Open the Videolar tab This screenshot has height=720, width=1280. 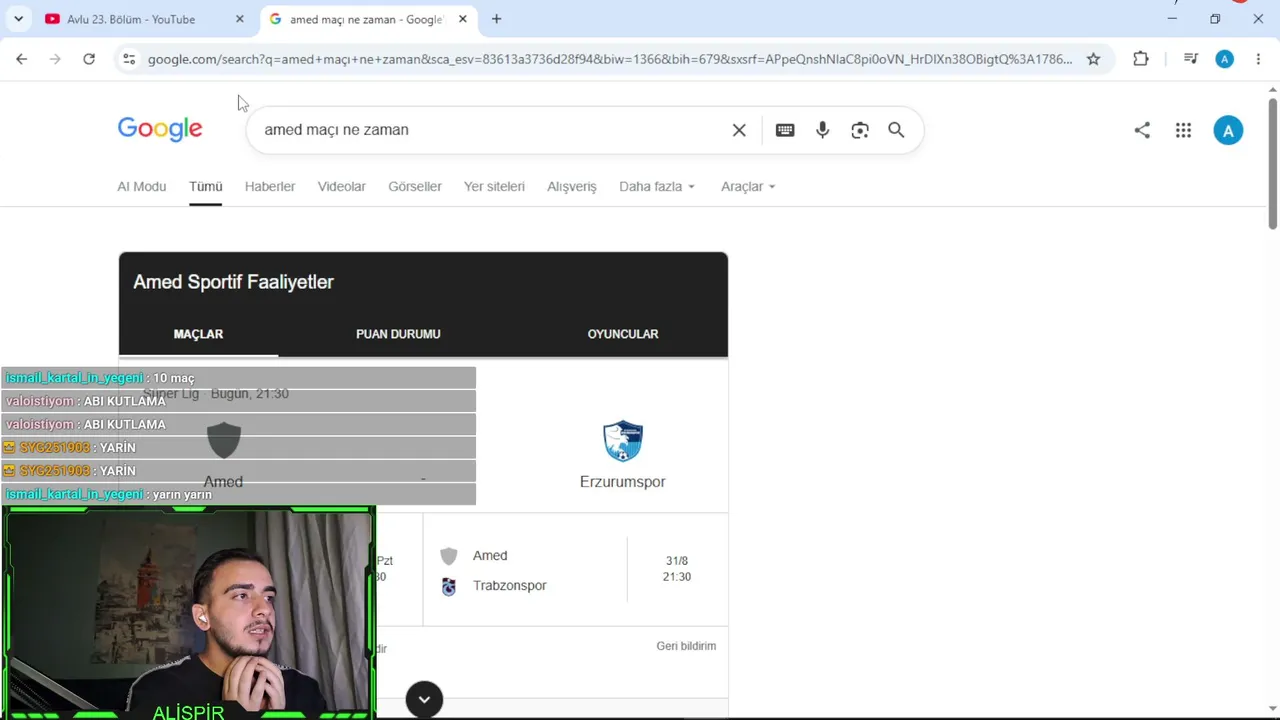[x=342, y=186]
